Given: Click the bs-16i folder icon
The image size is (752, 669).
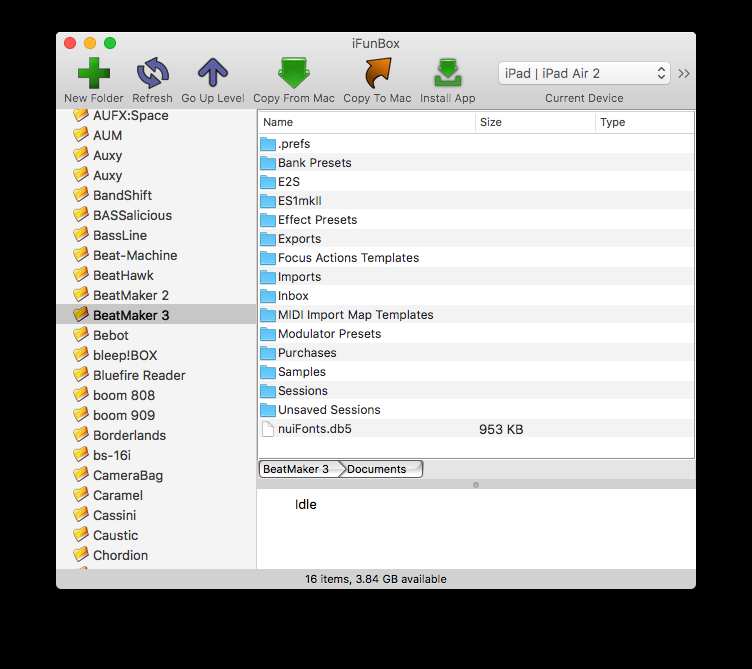Looking at the screenshot, I should point(81,455).
